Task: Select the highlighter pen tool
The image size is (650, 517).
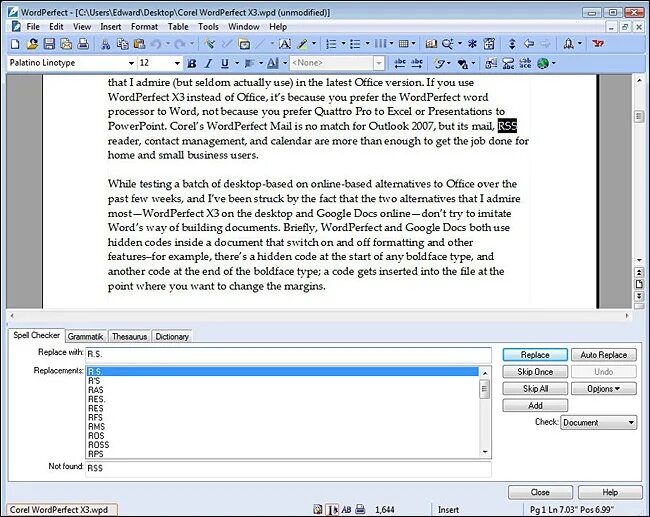Action: [x=303, y=44]
